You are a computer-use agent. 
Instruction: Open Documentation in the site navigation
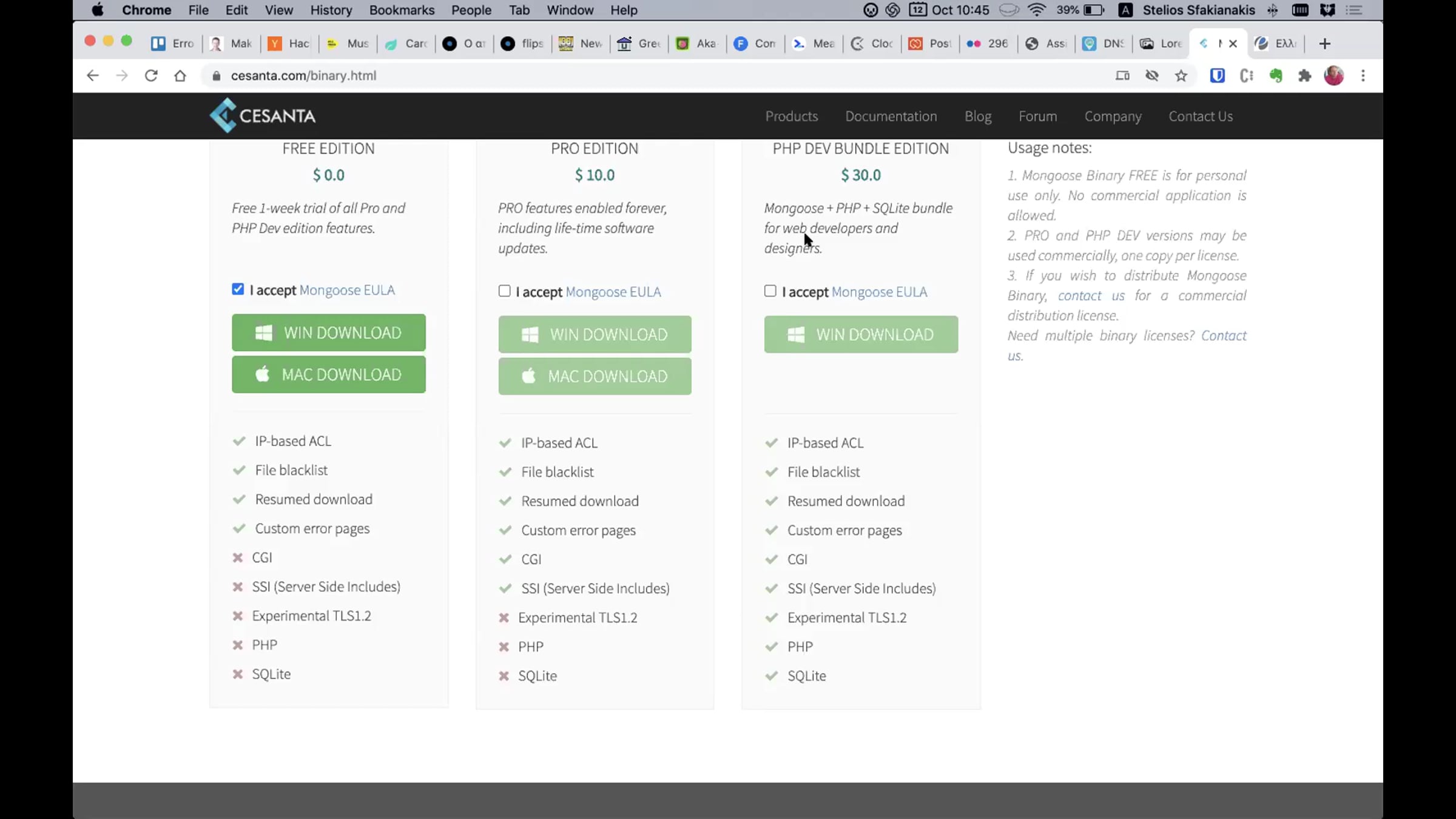tap(891, 116)
